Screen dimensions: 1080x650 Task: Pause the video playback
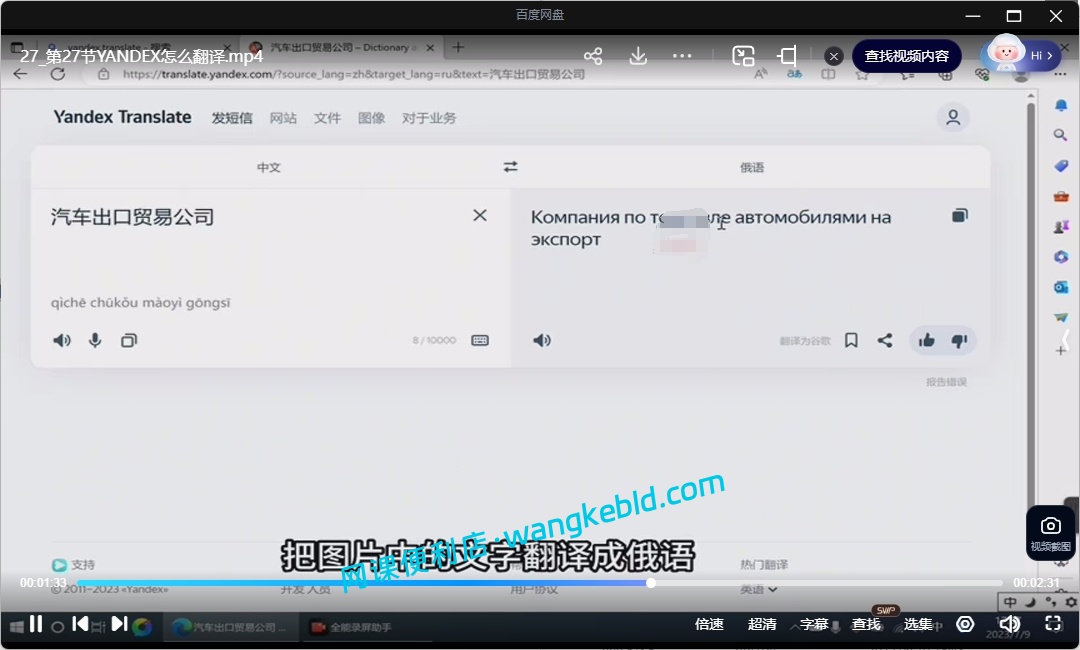[x=36, y=624]
